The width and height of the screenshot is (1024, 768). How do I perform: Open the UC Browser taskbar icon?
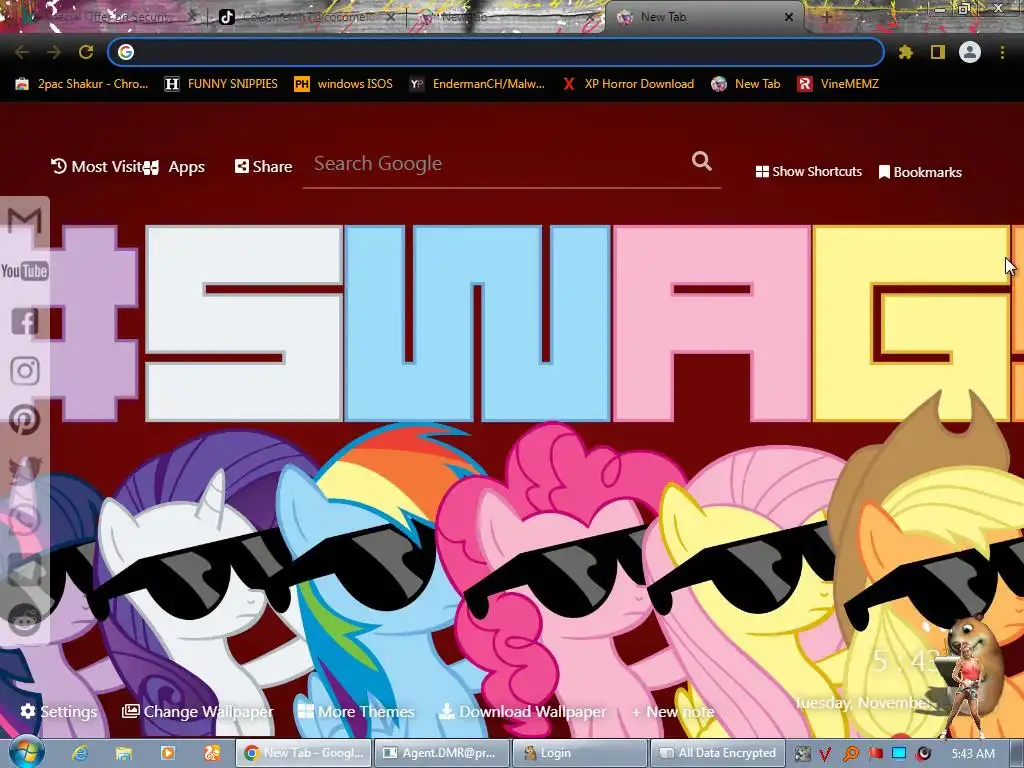pos(212,753)
